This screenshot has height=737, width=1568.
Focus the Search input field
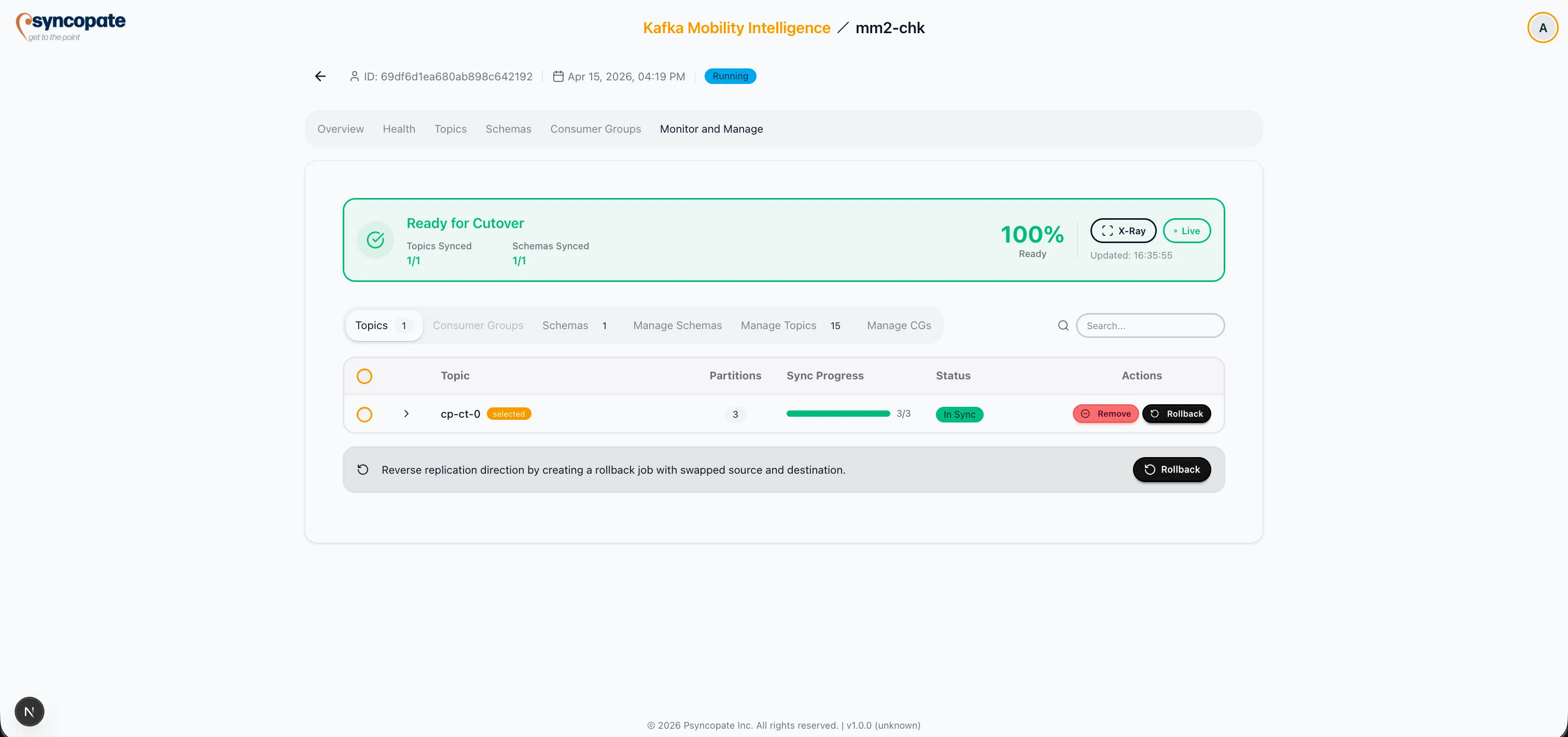point(1150,325)
